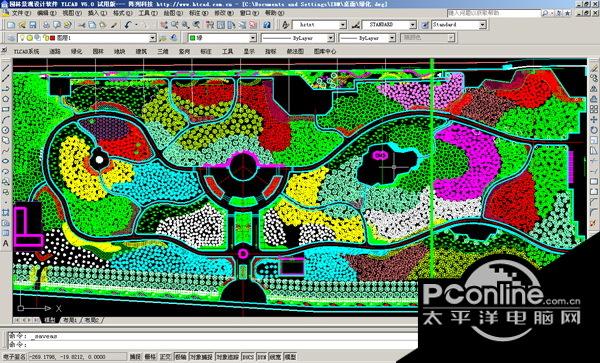The width and height of the screenshot is (600, 363).
Task: Toggle 栅格 grid display in status bar
Action: (x=150, y=356)
